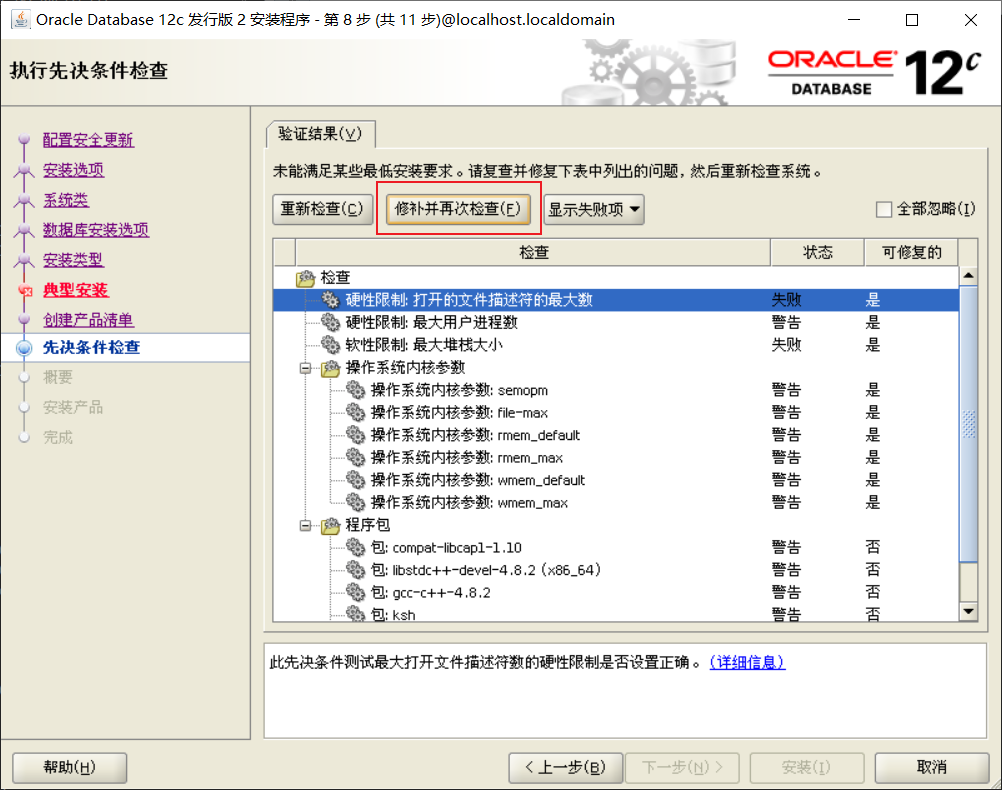
Task: Select the wmem_default kernel parameter row
Action: 616,480
